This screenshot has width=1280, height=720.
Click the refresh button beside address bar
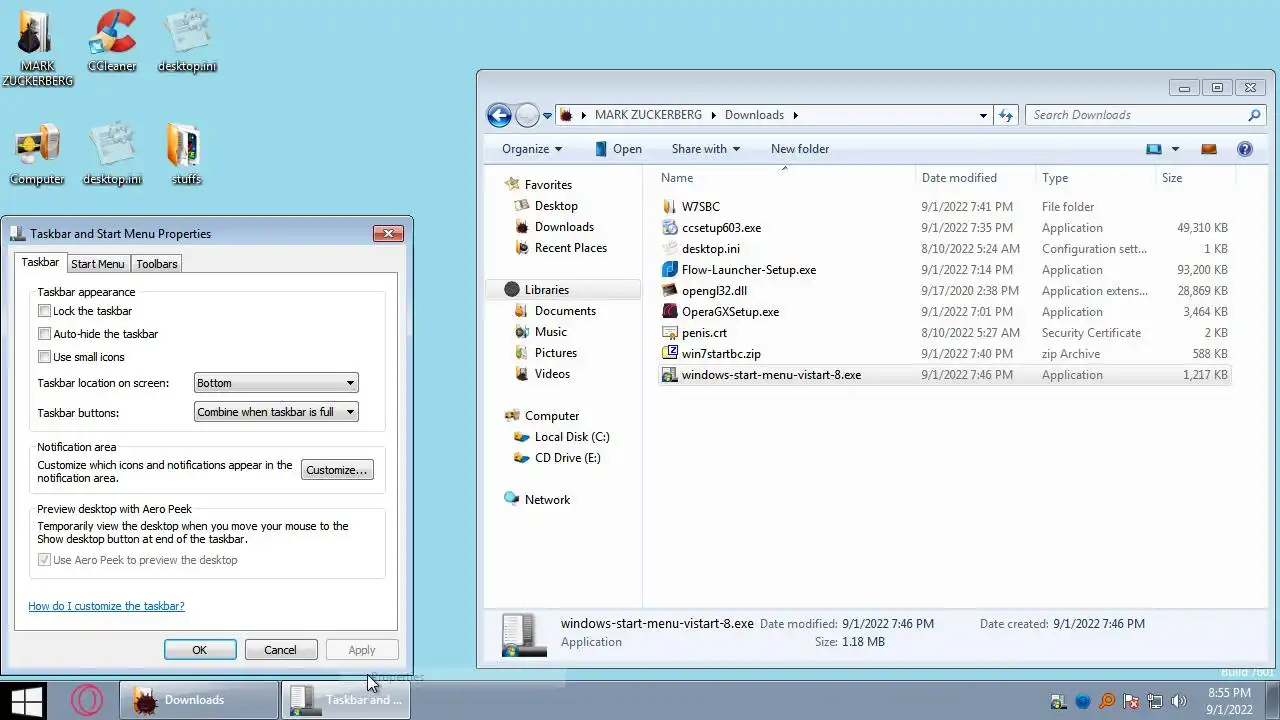click(x=1006, y=115)
